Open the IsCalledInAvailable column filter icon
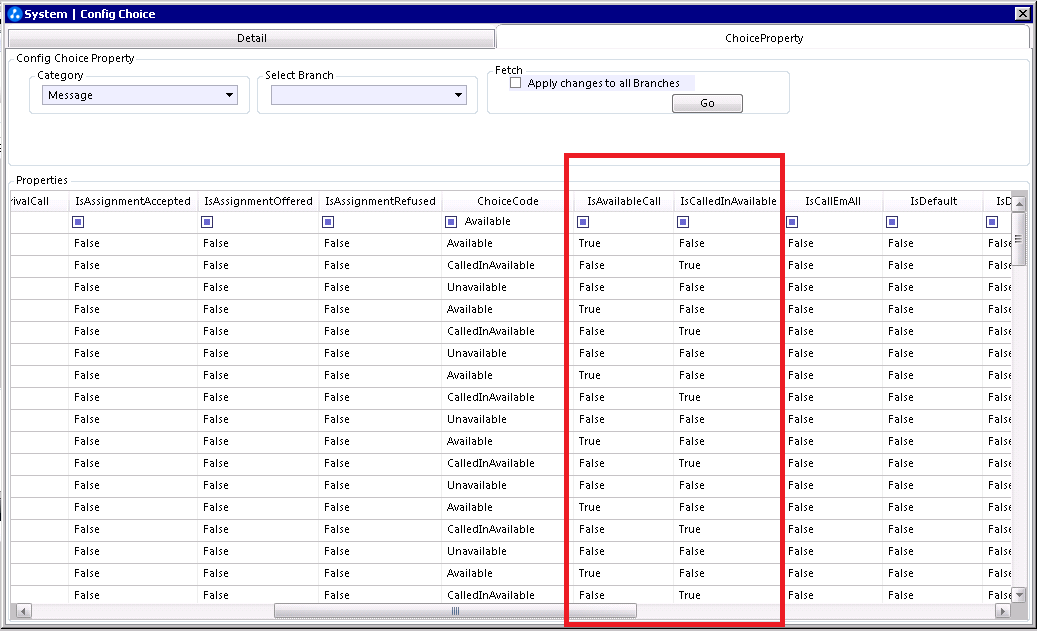This screenshot has height=631, width=1038. [683, 222]
